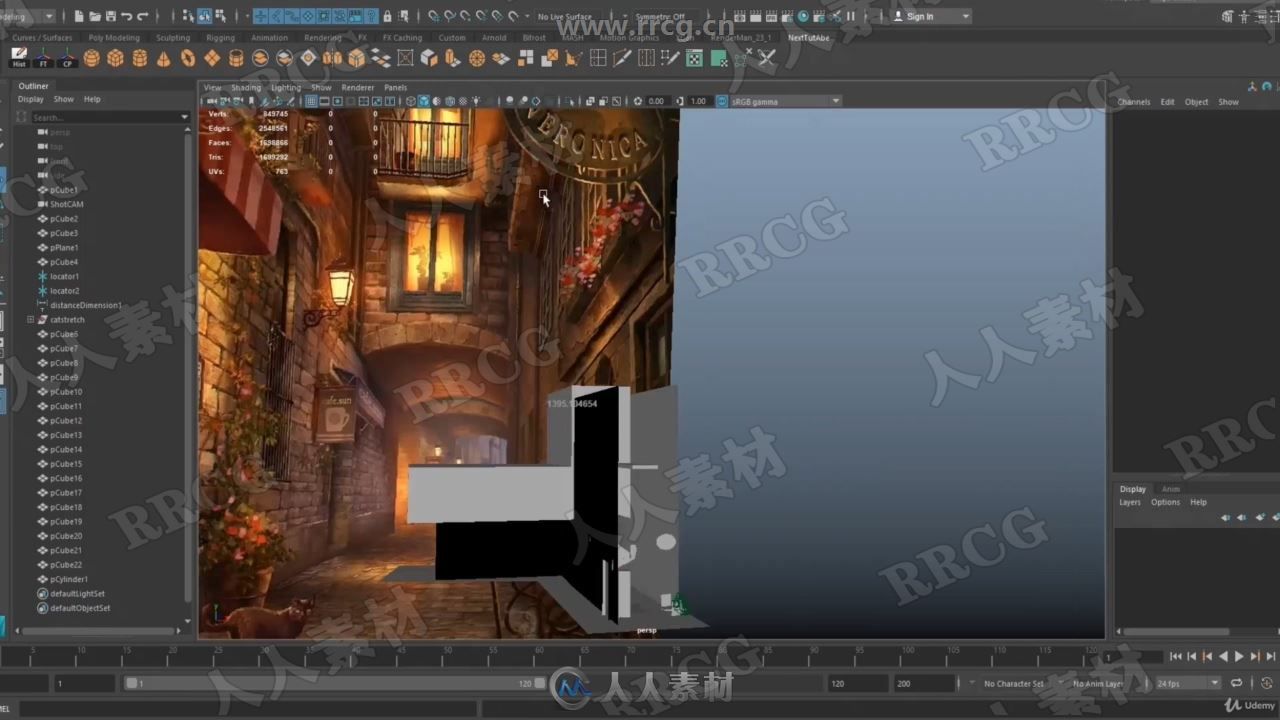The image size is (1280, 720).
Task: Play the animation forward
Action: [x=1239, y=656]
